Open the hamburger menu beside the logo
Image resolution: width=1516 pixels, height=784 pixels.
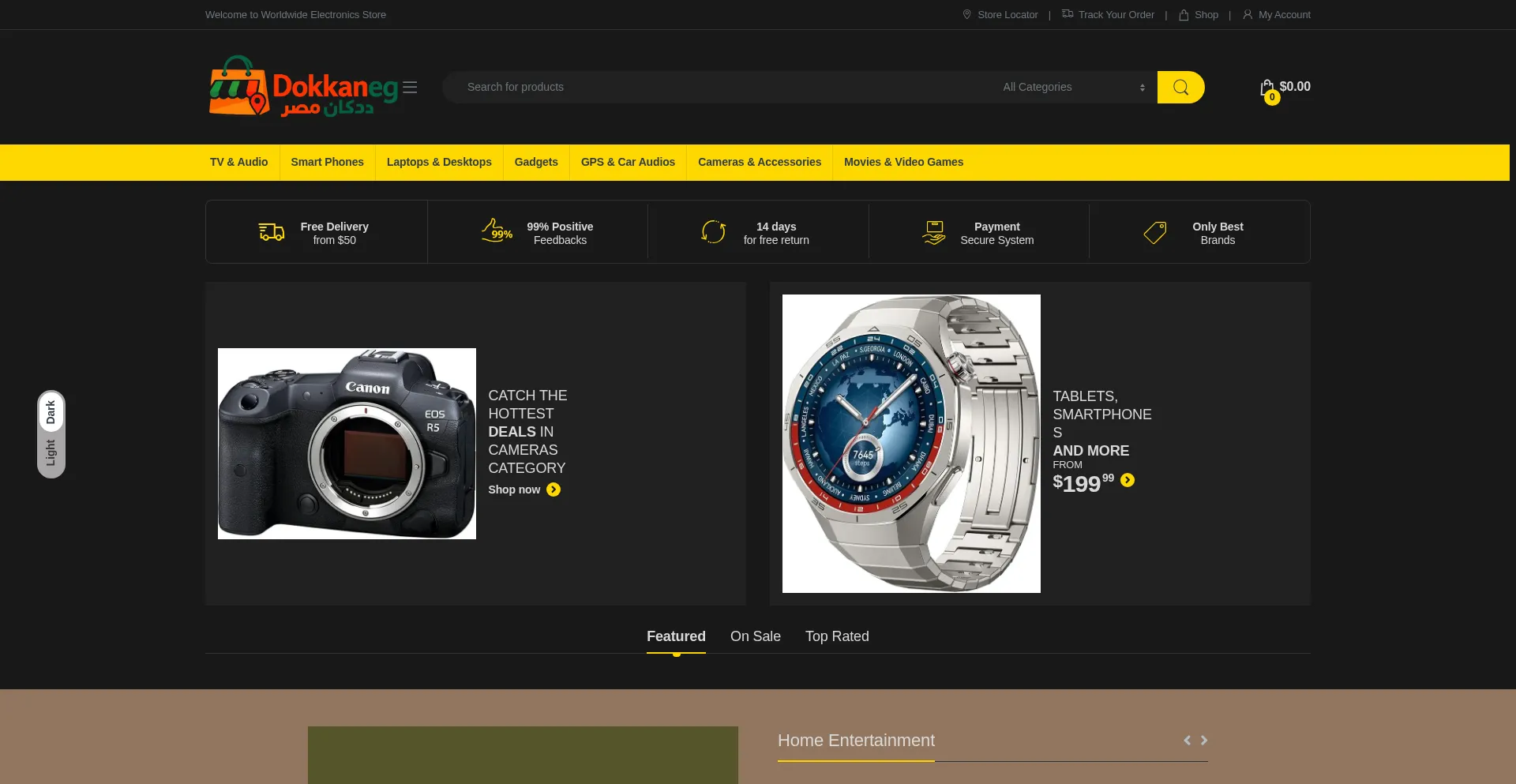click(410, 88)
